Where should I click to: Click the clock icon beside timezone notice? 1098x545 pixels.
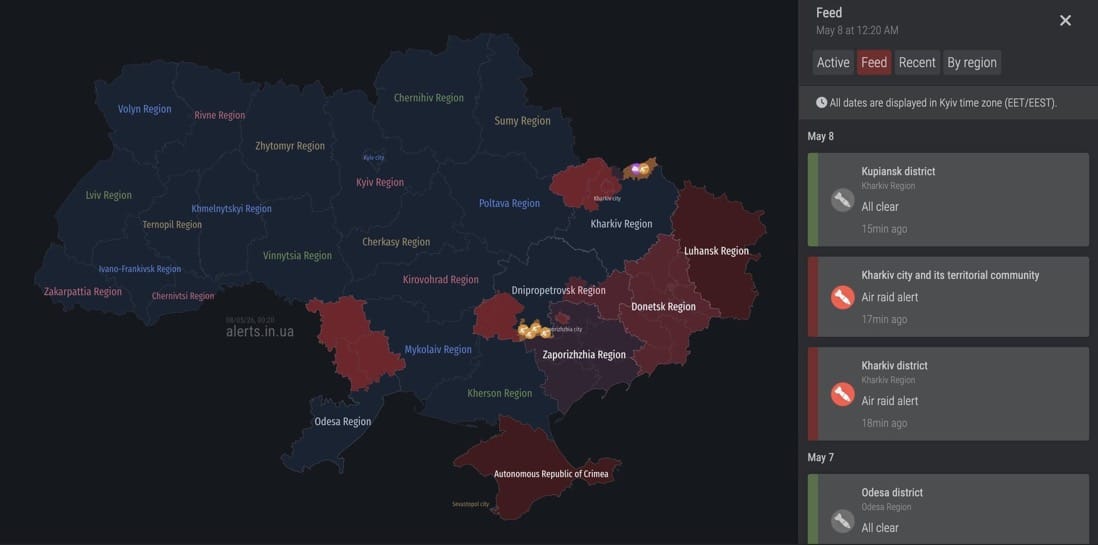pyautogui.click(x=821, y=102)
